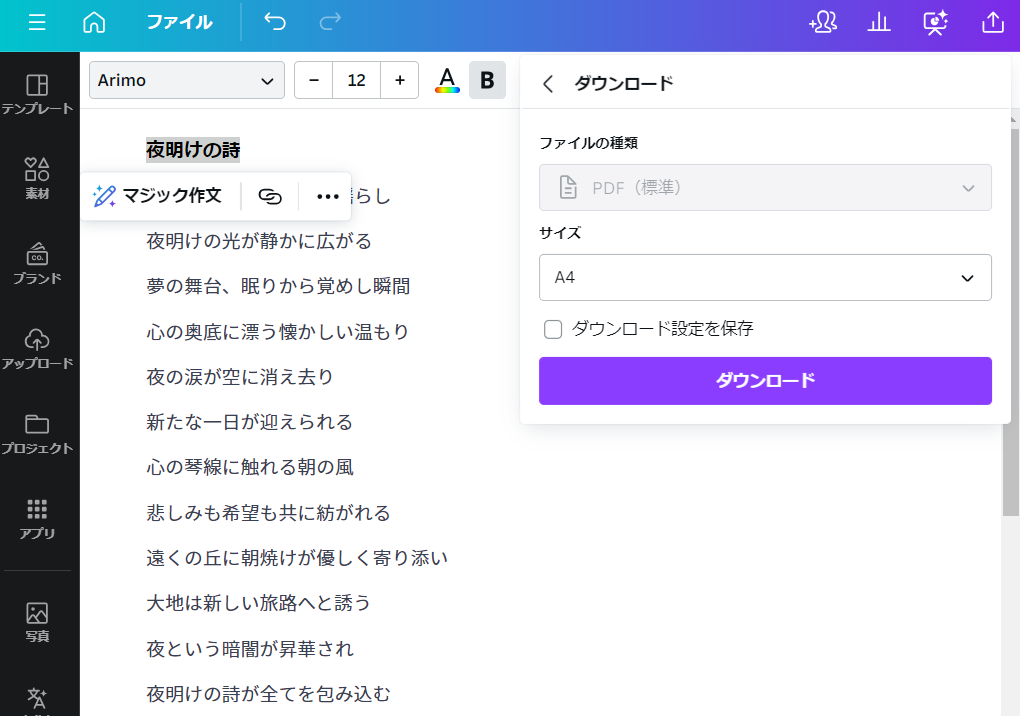
Task: Open the text color picker
Action: coord(447,80)
